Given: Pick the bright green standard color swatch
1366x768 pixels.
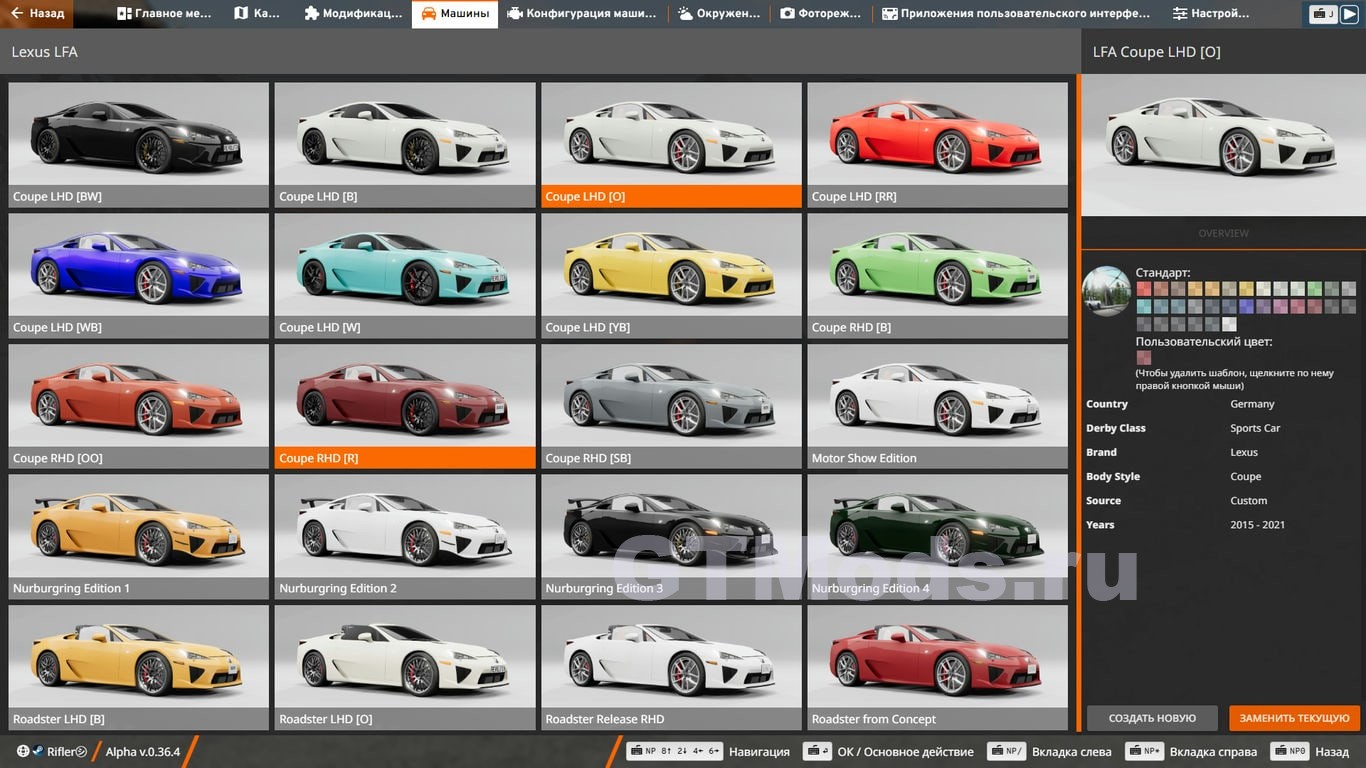Looking at the screenshot, I should (1315, 289).
